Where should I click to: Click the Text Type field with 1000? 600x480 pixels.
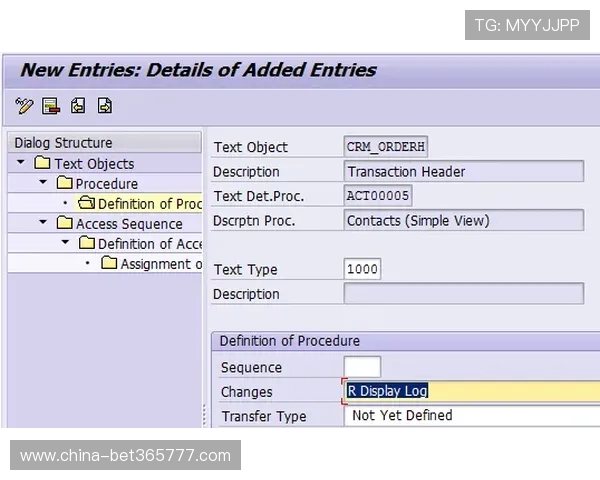tap(362, 269)
